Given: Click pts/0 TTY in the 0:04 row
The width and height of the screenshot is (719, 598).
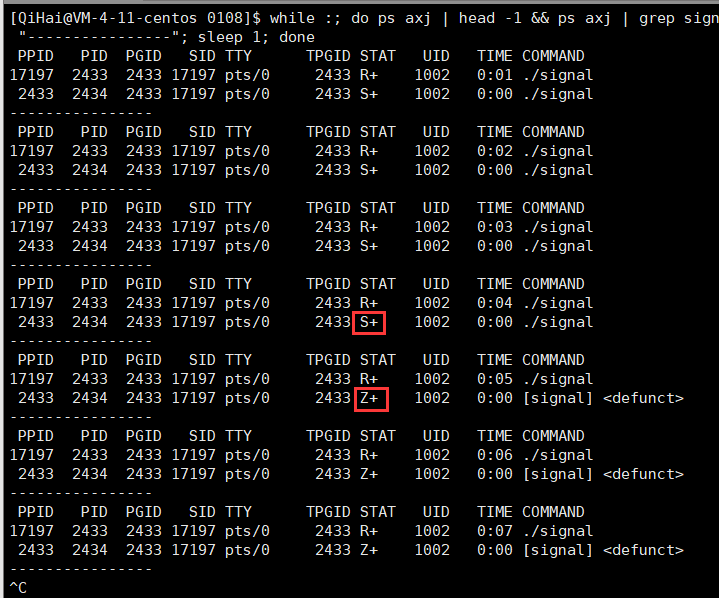Looking at the screenshot, I should click(x=247, y=303).
